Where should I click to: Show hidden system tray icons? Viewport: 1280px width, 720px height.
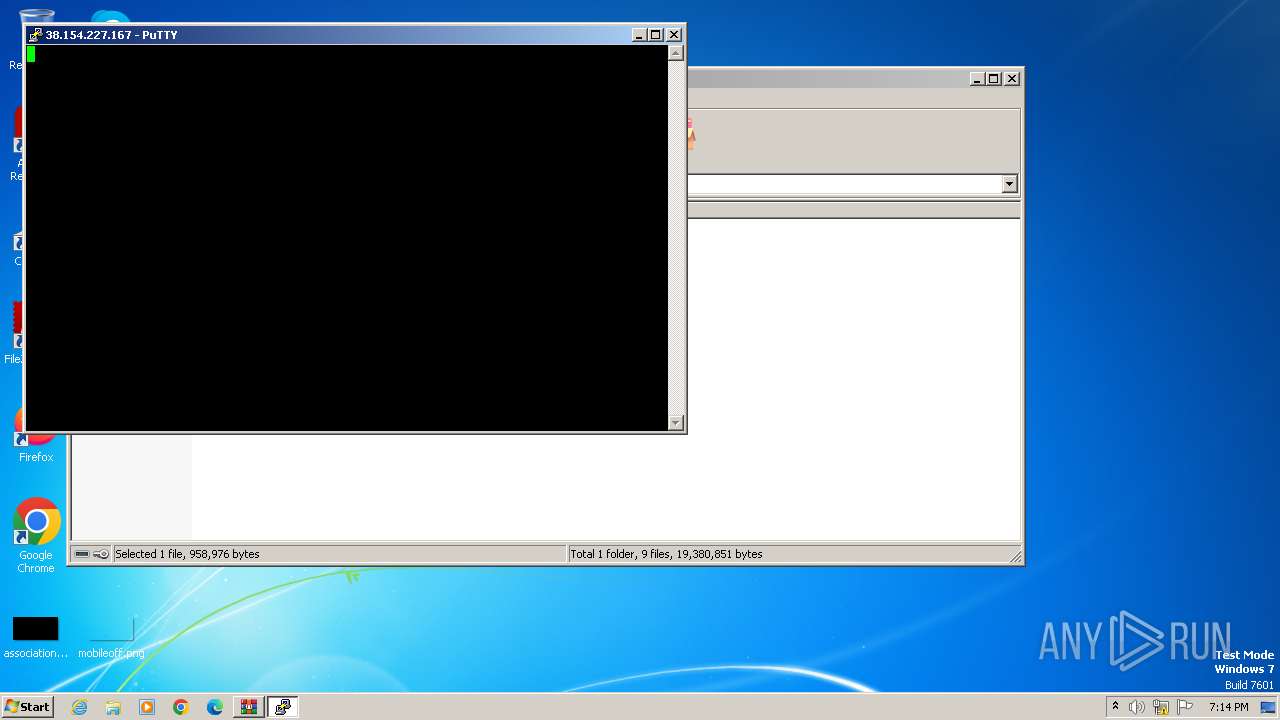click(x=1115, y=707)
